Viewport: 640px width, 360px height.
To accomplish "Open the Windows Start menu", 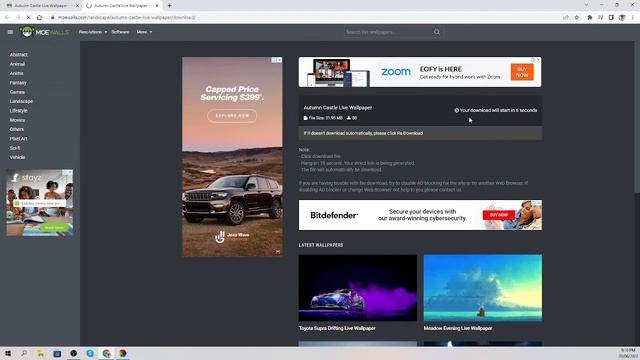I will click(8, 353).
